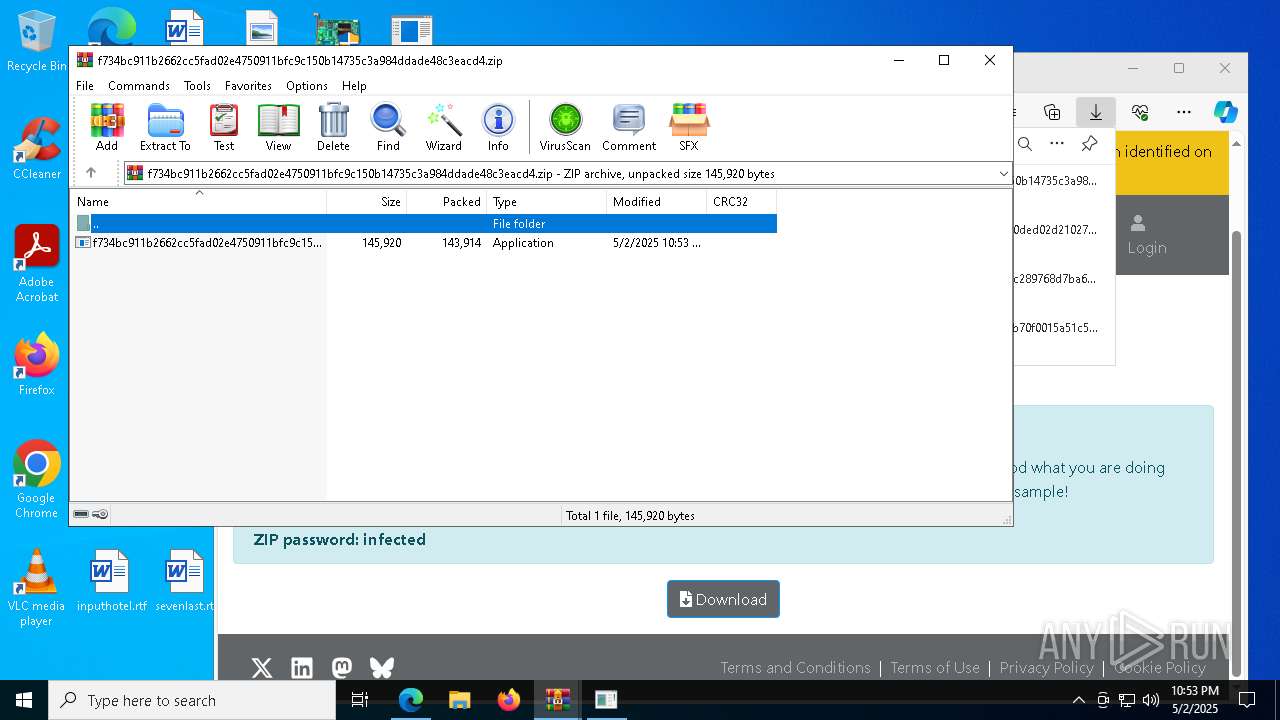This screenshot has height=720, width=1280.
Task: Sort by Type column header
Action: 547,201
